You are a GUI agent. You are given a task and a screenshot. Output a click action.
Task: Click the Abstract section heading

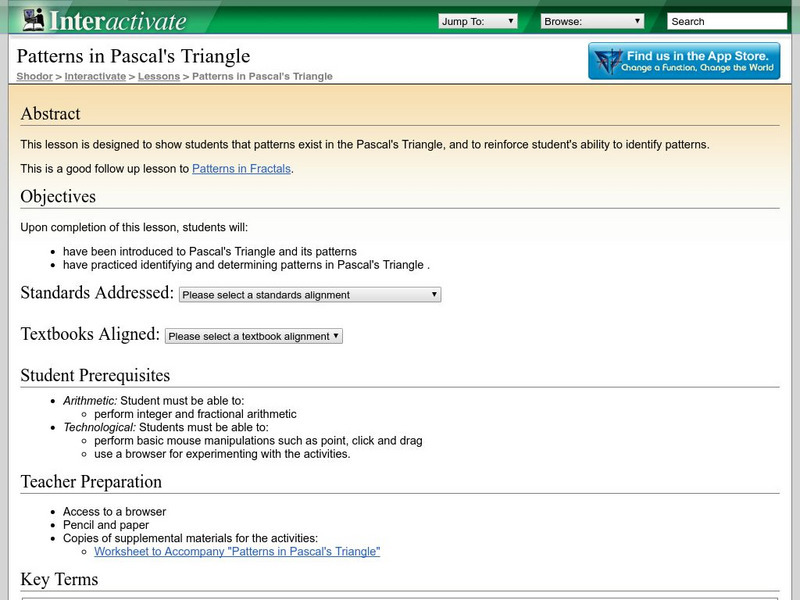tap(51, 114)
